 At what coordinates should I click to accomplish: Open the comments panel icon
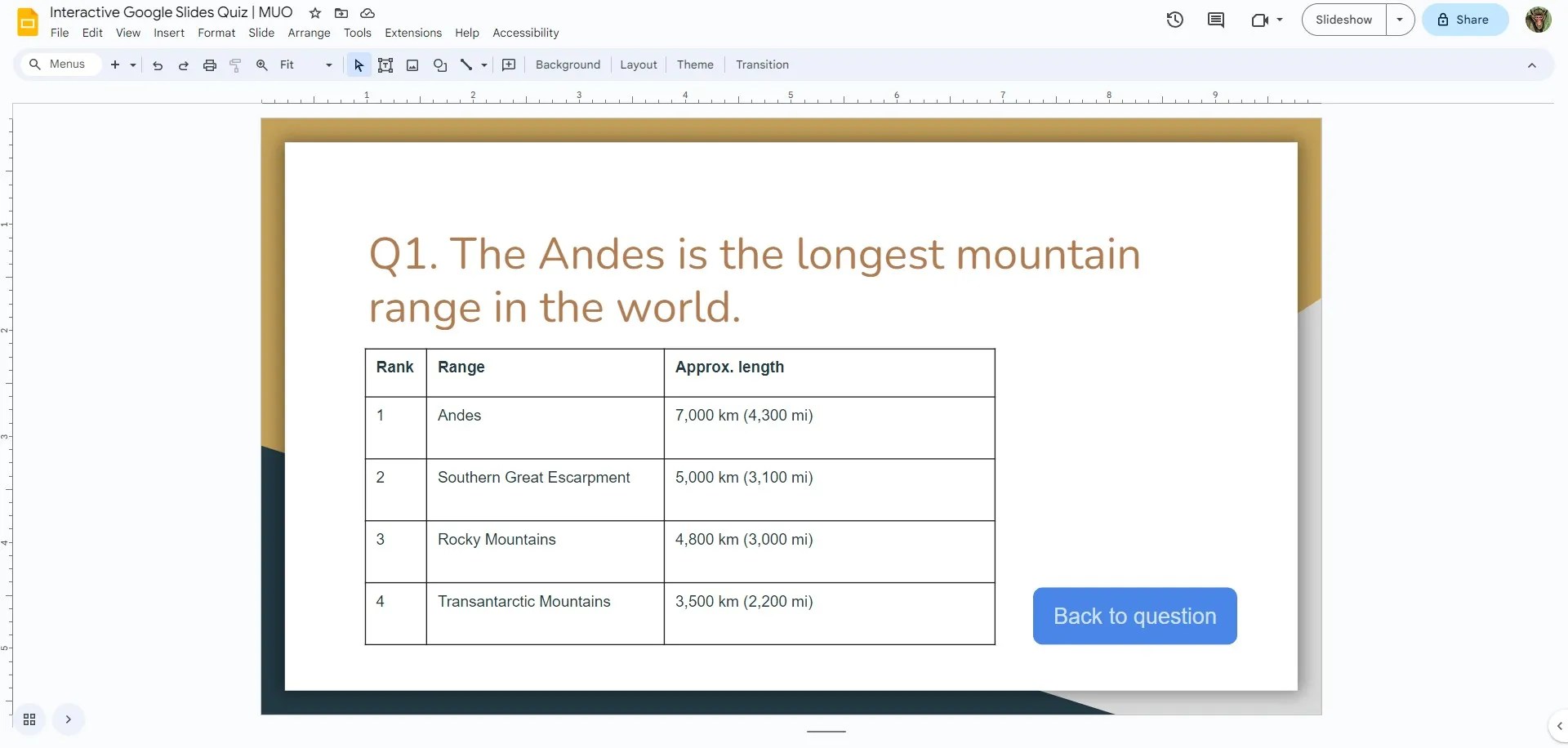1215,19
